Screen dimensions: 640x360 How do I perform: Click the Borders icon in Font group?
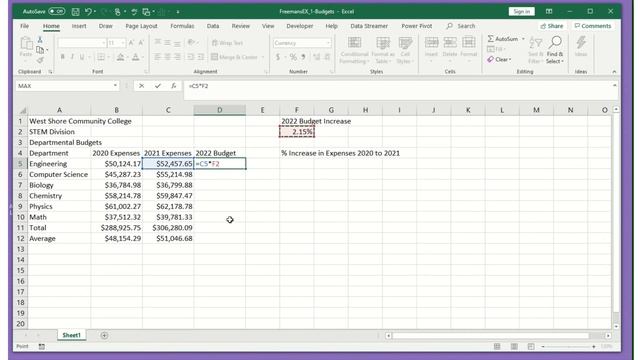pyautogui.click(x=101, y=57)
